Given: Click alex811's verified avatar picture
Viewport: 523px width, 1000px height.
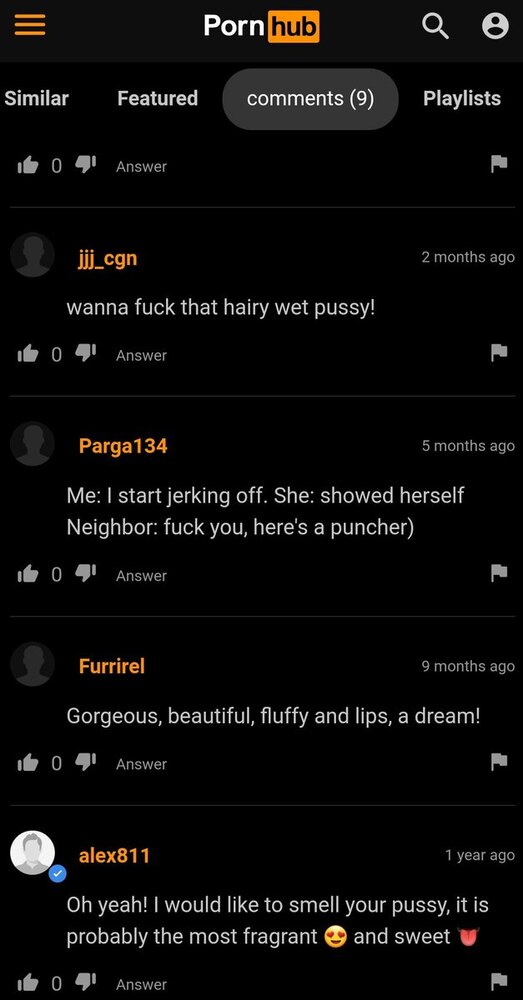Looking at the screenshot, I should coord(33,853).
